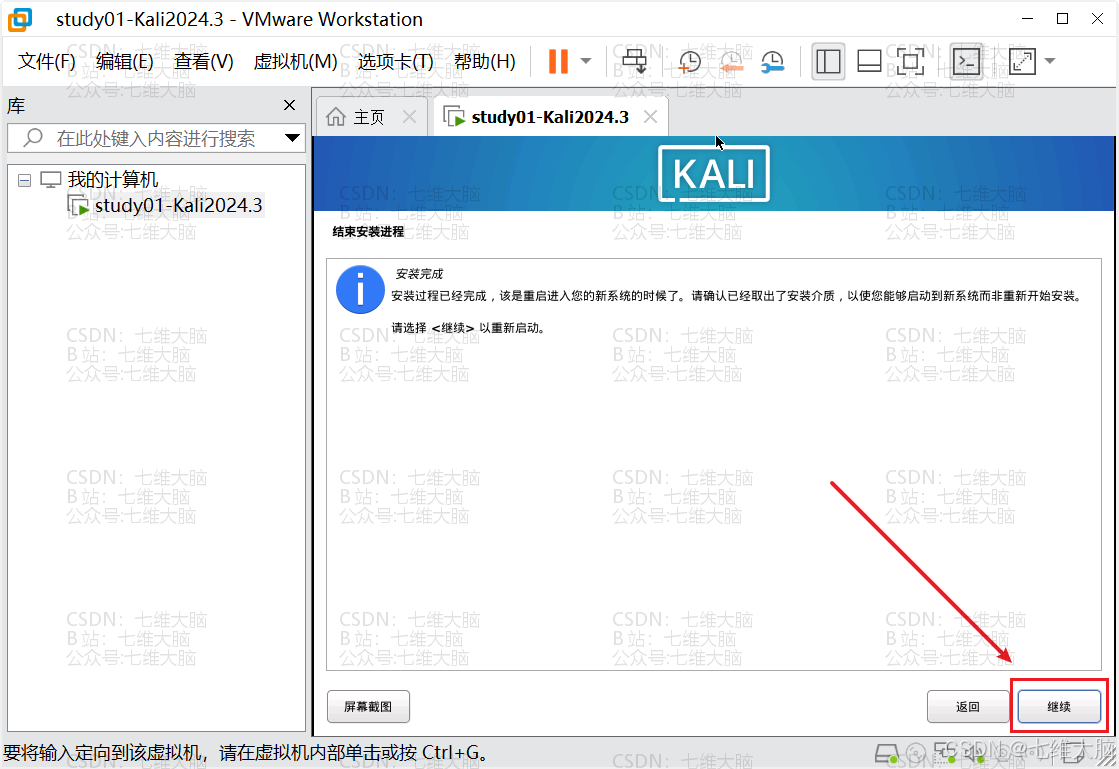Switch to the study01-Kali2024.3 tab

(550, 118)
